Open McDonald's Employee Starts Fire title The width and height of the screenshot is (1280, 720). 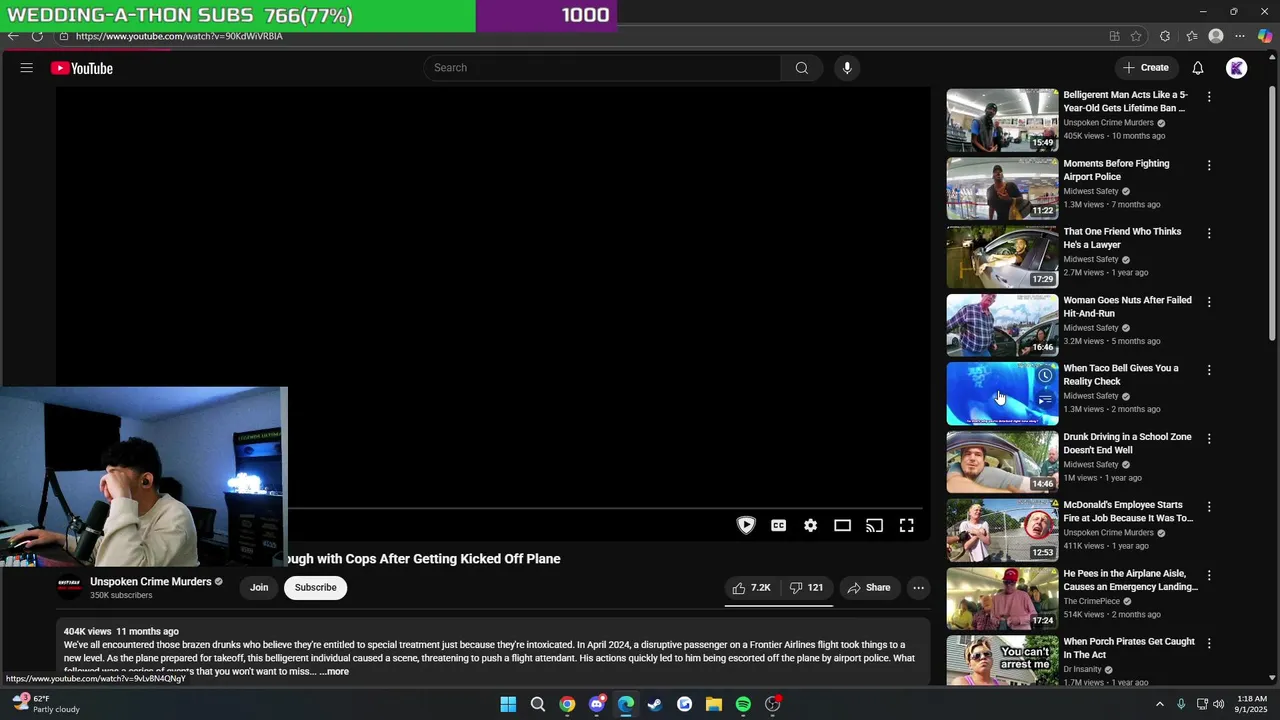[x=1128, y=512]
